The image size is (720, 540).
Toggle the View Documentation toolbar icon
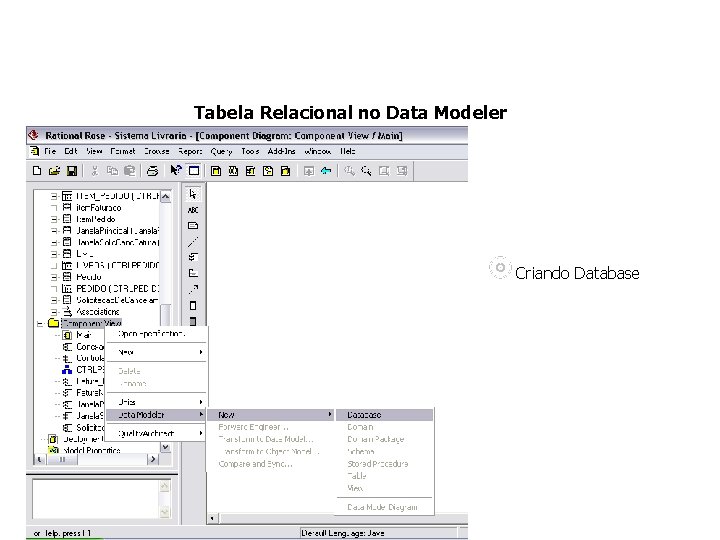point(194,171)
